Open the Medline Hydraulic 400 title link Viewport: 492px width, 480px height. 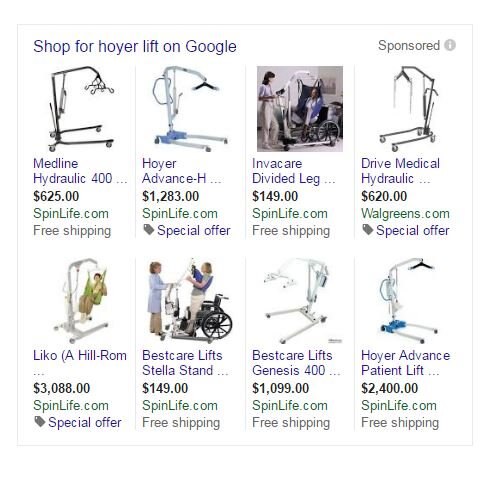(80, 171)
